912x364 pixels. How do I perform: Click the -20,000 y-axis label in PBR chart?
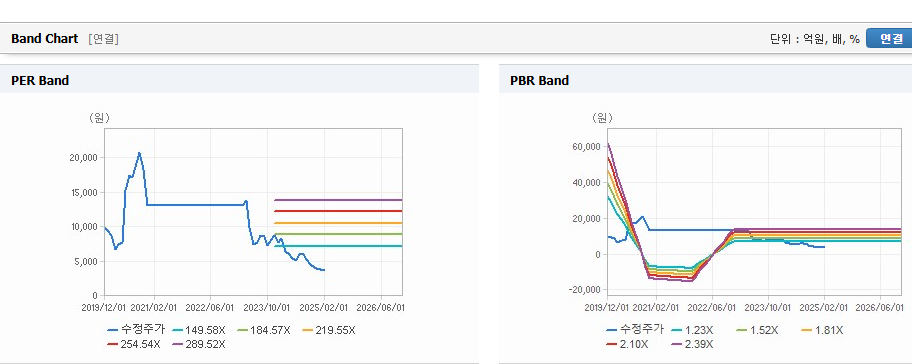coord(586,290)
